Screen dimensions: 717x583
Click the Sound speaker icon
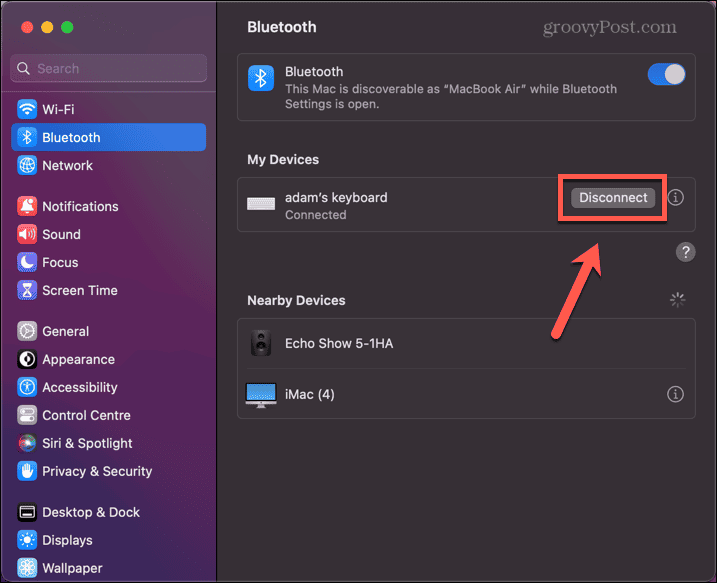[x=27, y=234]
